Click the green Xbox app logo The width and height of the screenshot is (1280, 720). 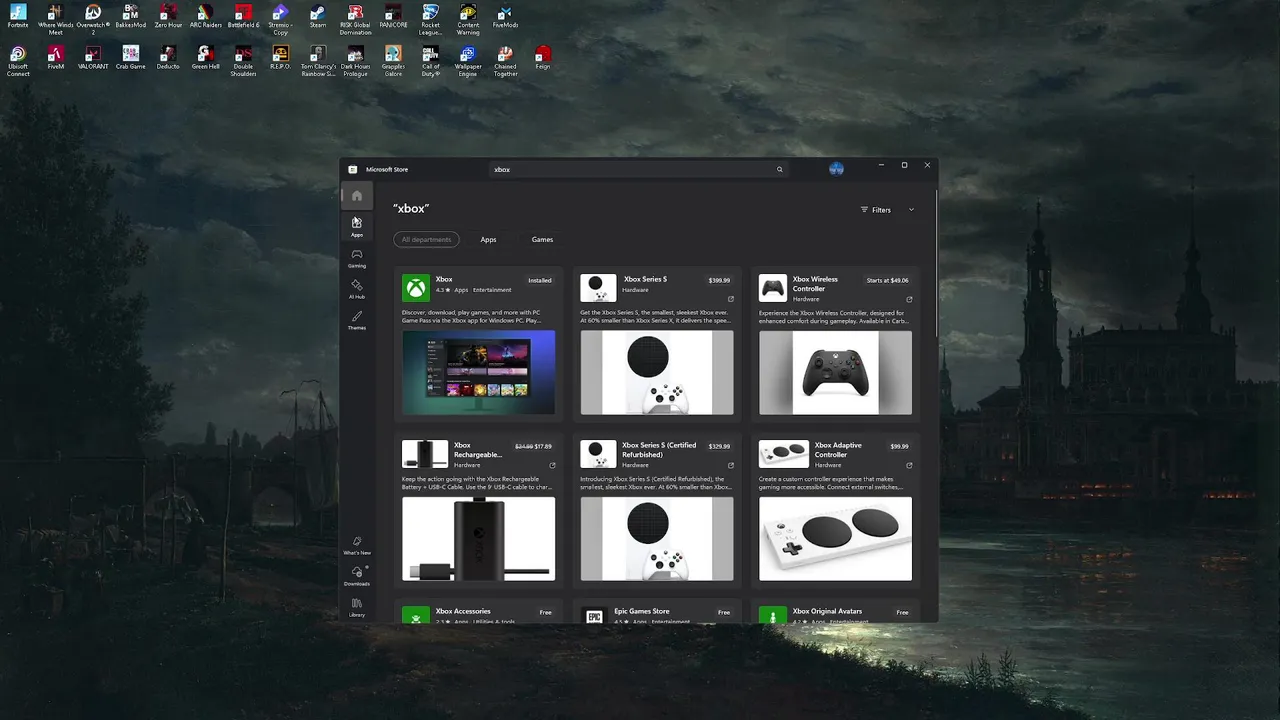pyautogui.click(x=416, y=288)
